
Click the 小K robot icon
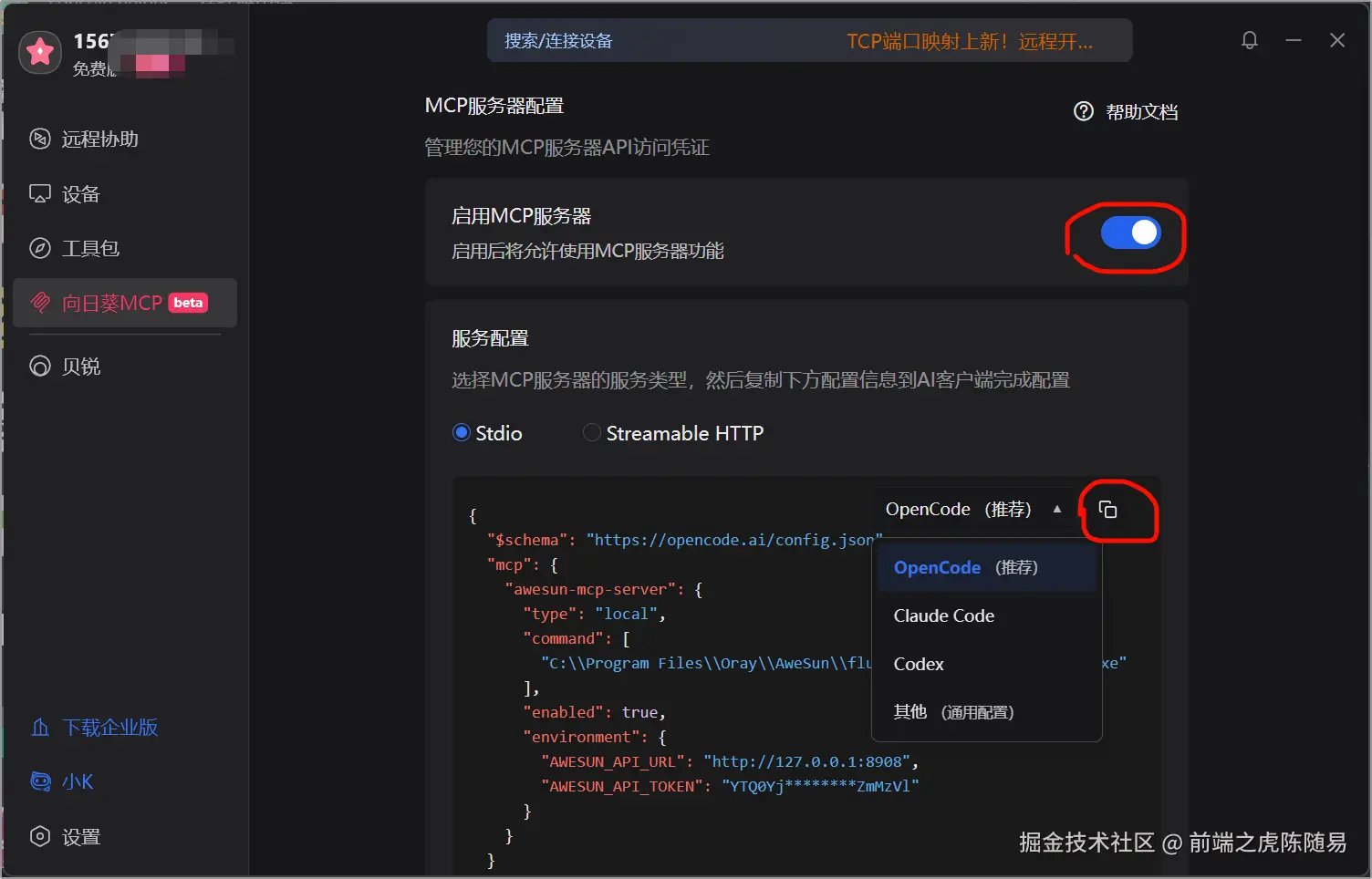pyautogui.click(x=40, y=781)
